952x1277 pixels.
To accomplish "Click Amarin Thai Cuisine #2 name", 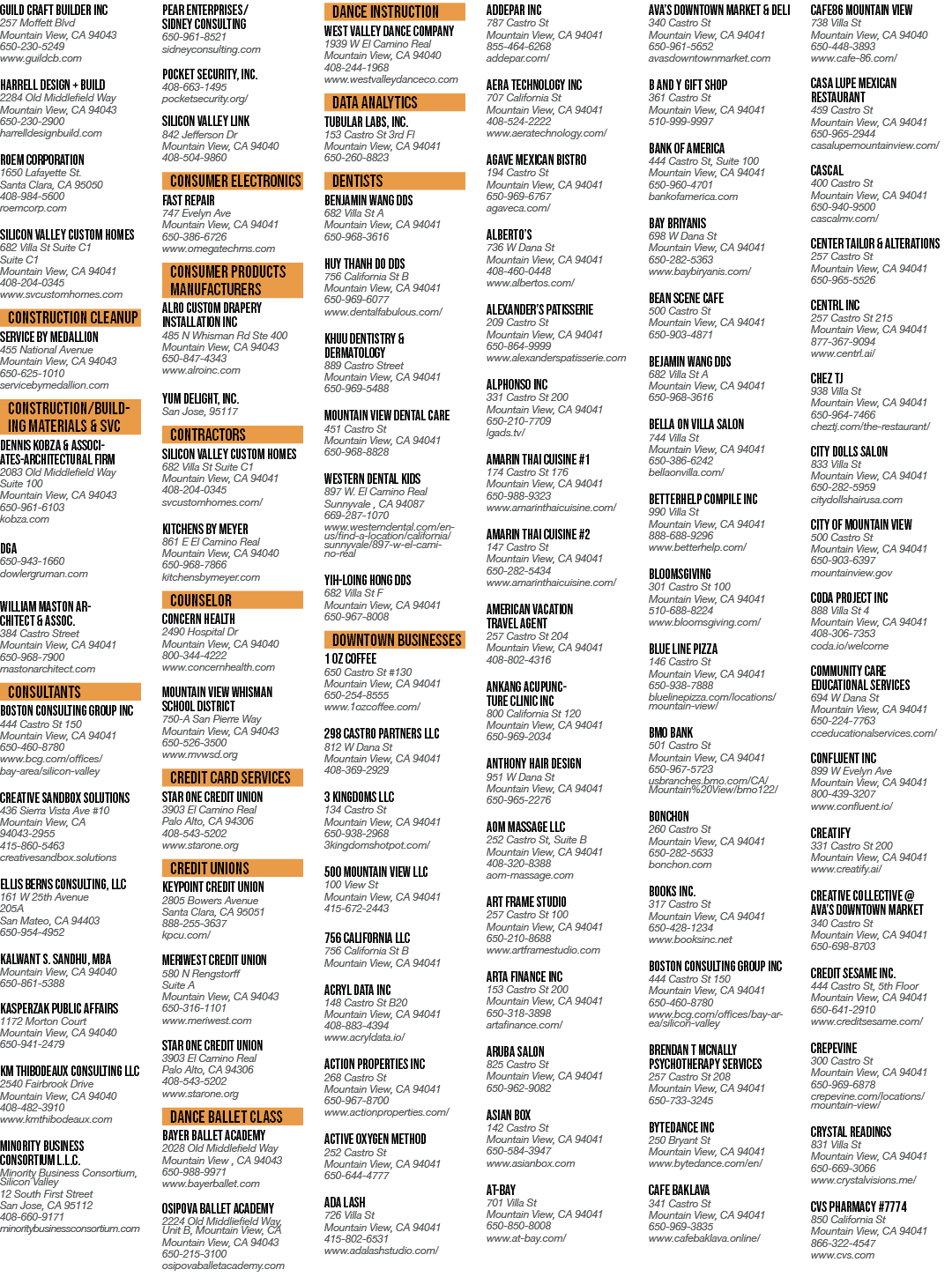I will tap(538, 534).
